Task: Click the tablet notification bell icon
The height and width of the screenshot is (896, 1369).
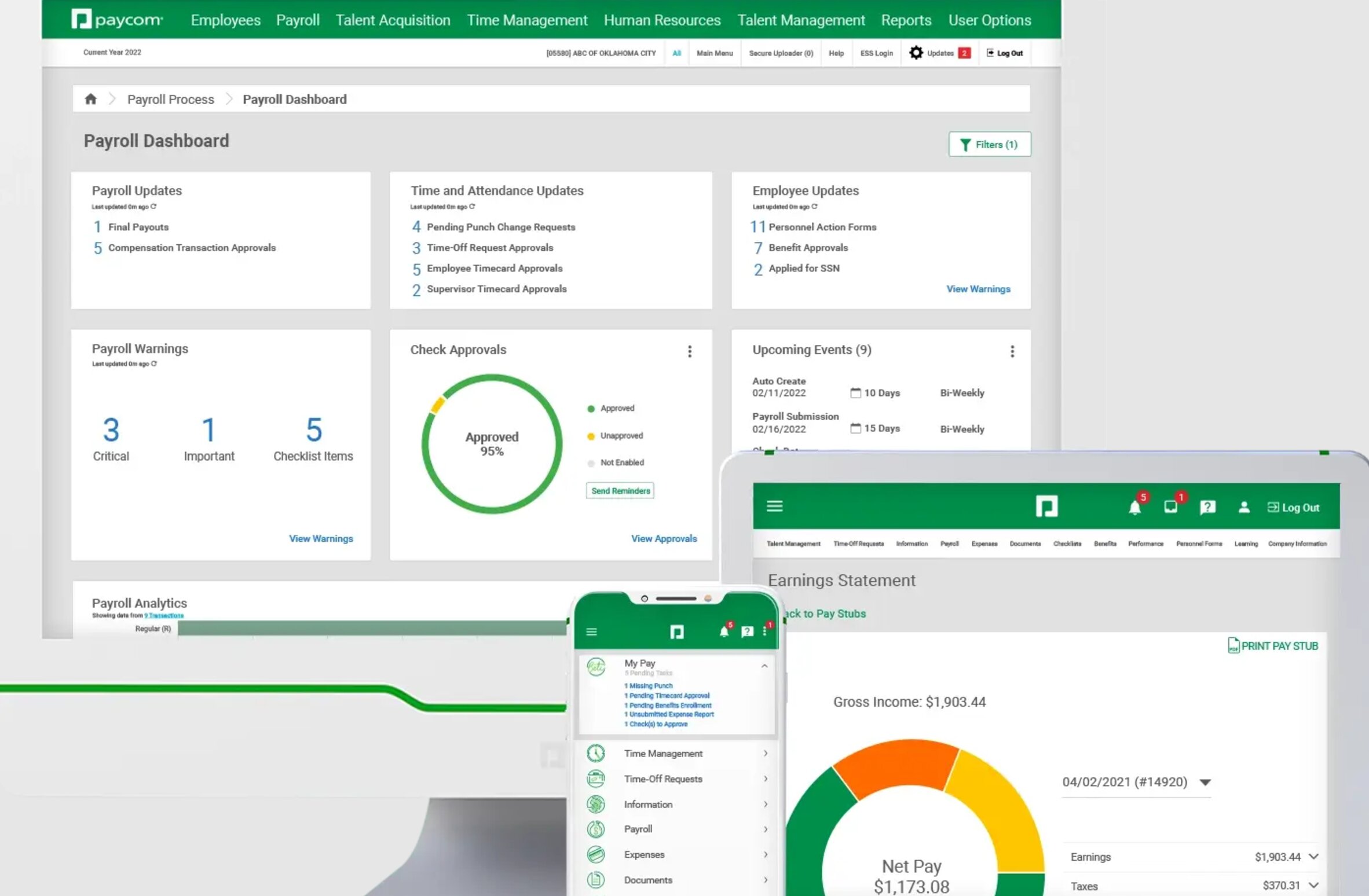Action: (1134, 508)
